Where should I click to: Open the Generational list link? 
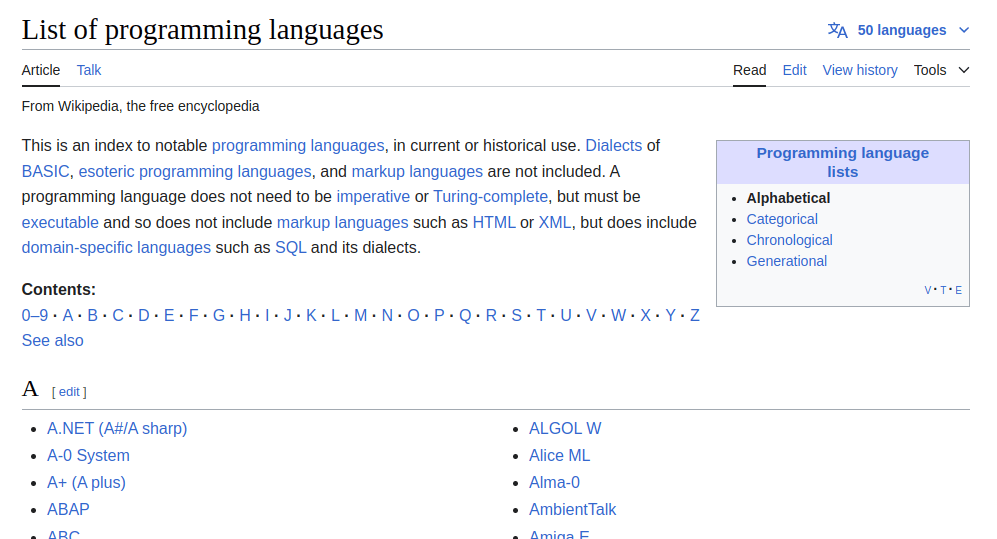point(786,261)
